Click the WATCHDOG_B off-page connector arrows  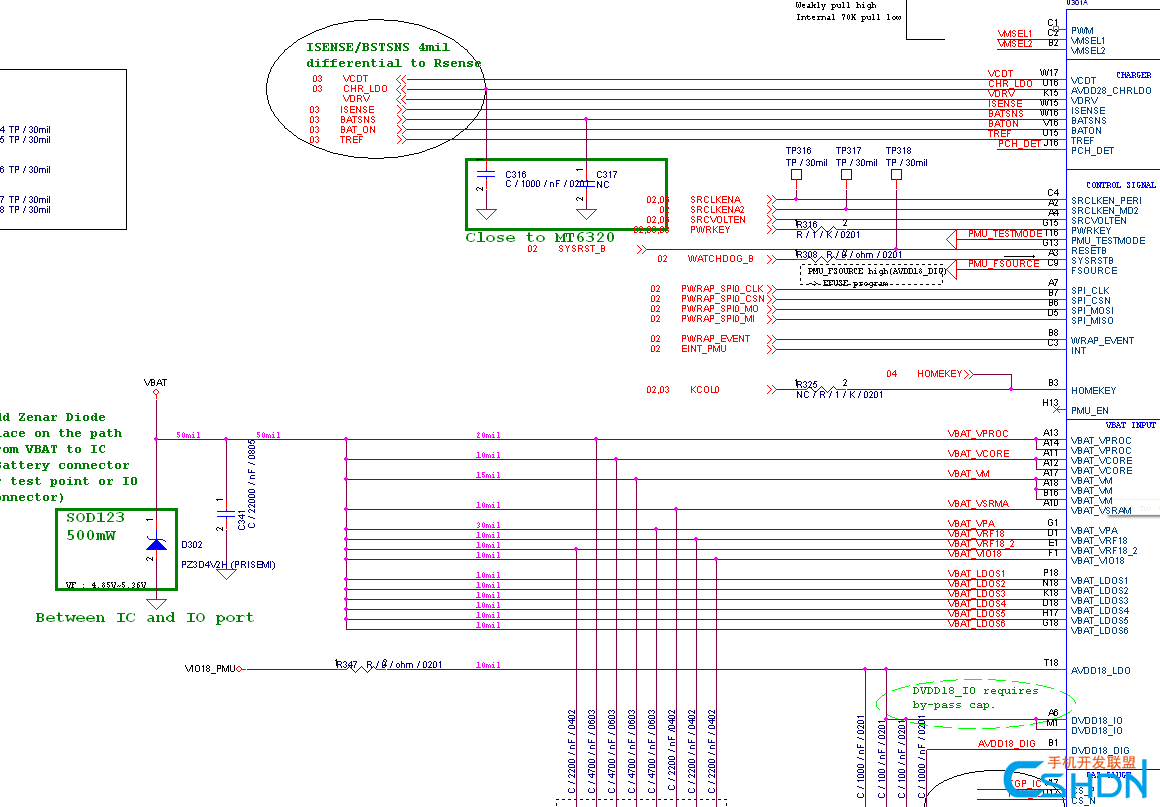772,260
